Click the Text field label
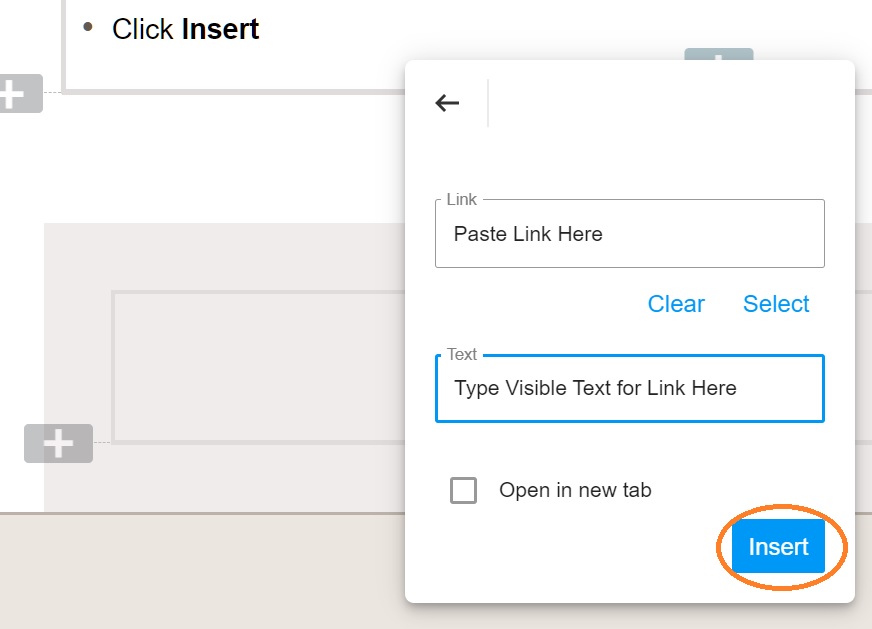The width and height of the screenshot is (872, 629). [x=462, y=354]
